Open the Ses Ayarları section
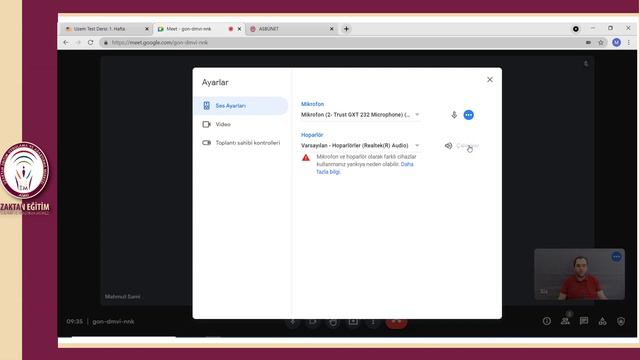640x360 pixels. tap(241, 106)
